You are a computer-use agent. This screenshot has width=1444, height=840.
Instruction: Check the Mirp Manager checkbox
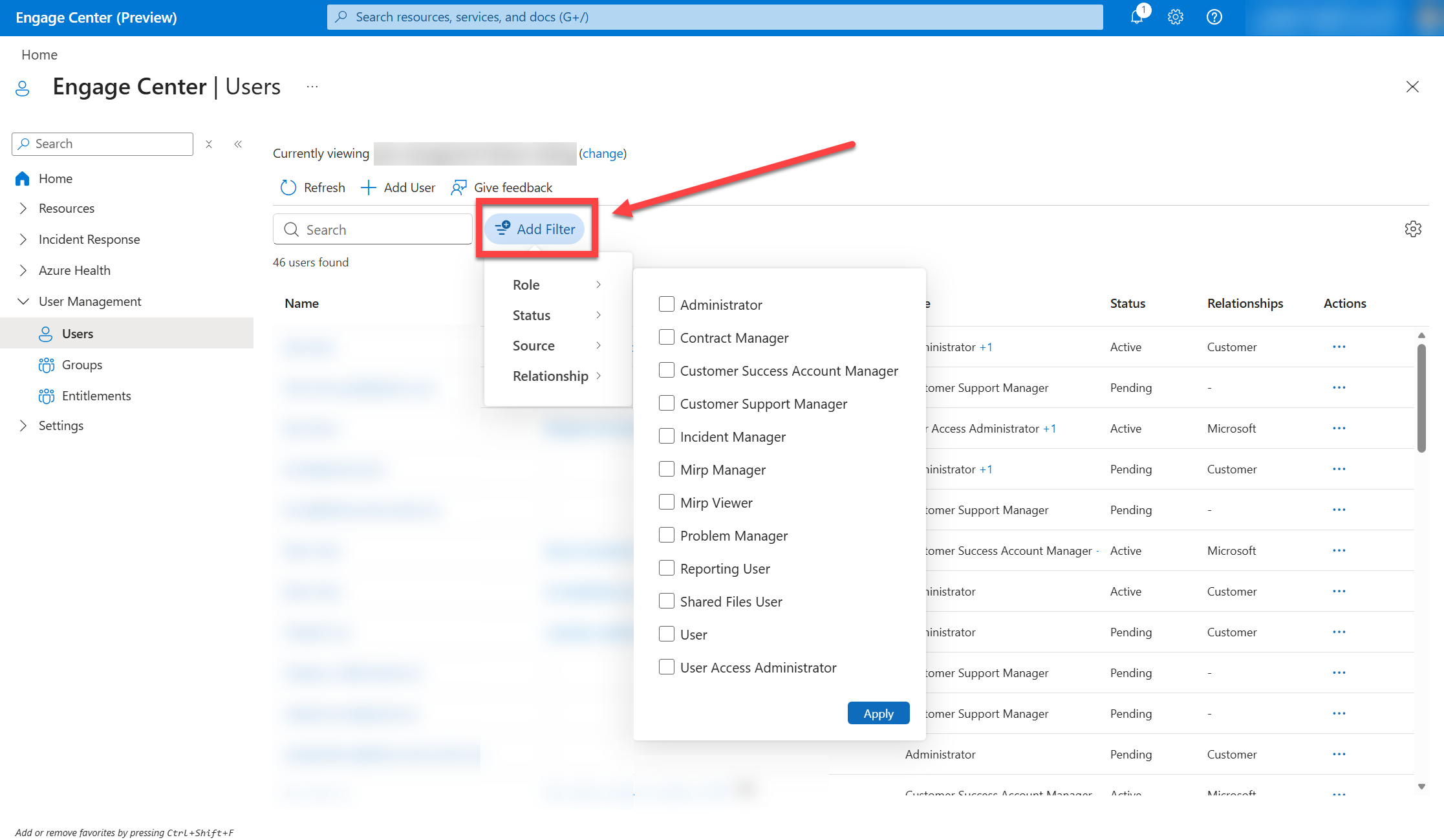point(667,469)
